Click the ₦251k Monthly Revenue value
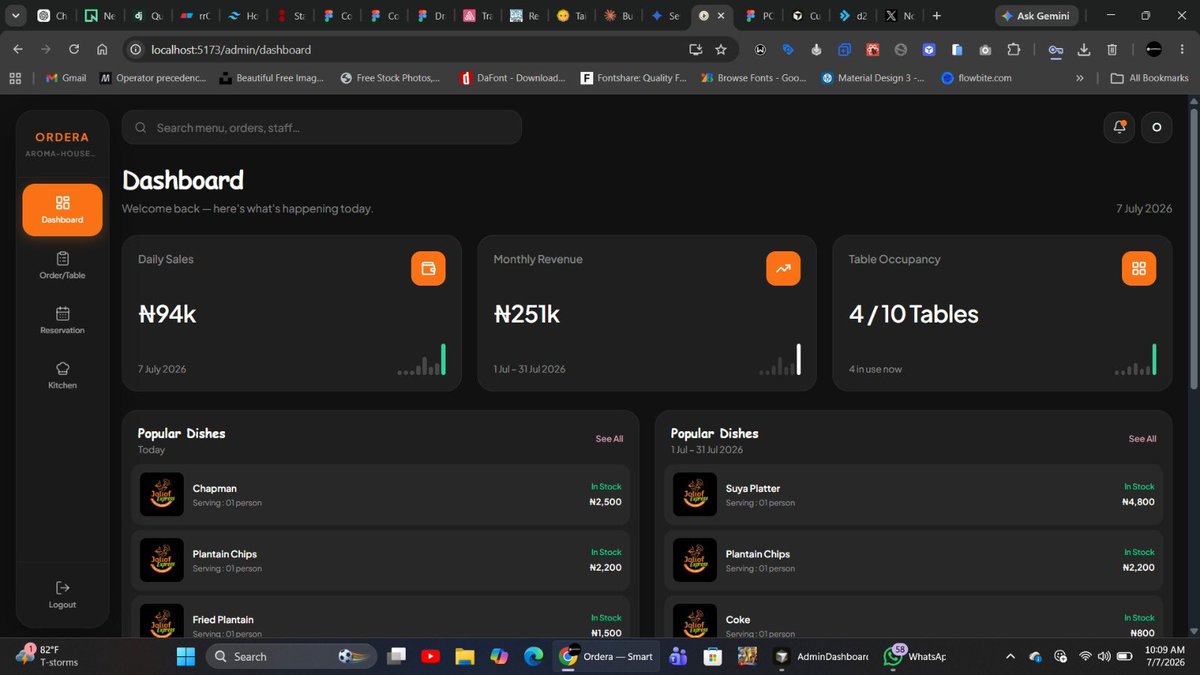This screenshot has width=1200, height=675. [x=527, y=314]
